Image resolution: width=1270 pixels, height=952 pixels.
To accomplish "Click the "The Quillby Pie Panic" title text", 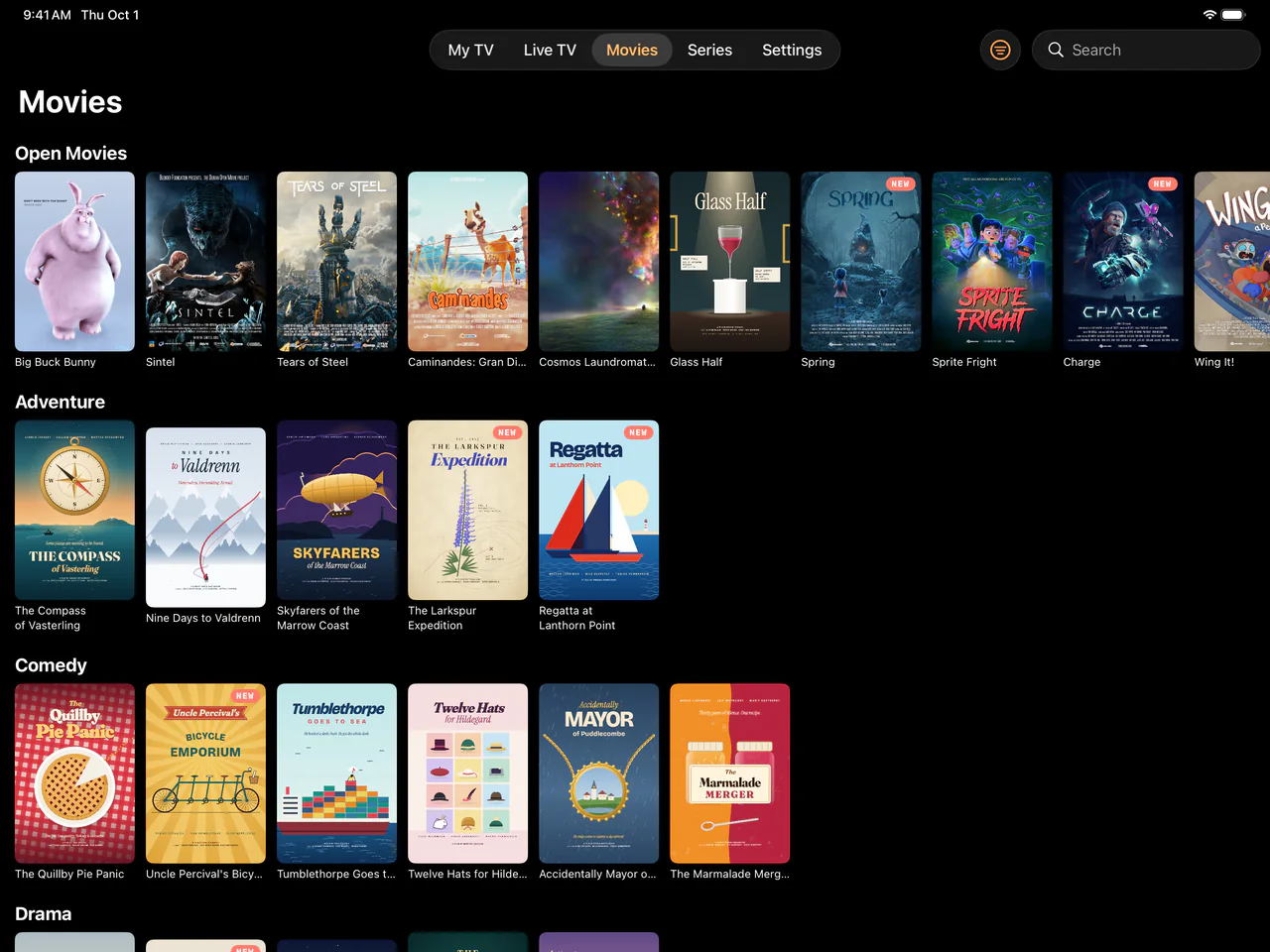I will pyautogui.click(x=69, y=874).
